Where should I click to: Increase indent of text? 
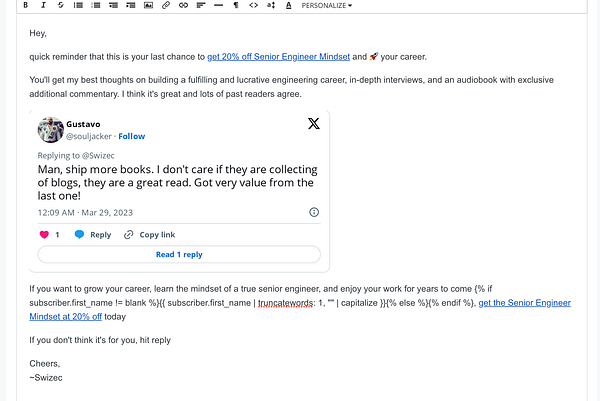[x=131, y=5]
